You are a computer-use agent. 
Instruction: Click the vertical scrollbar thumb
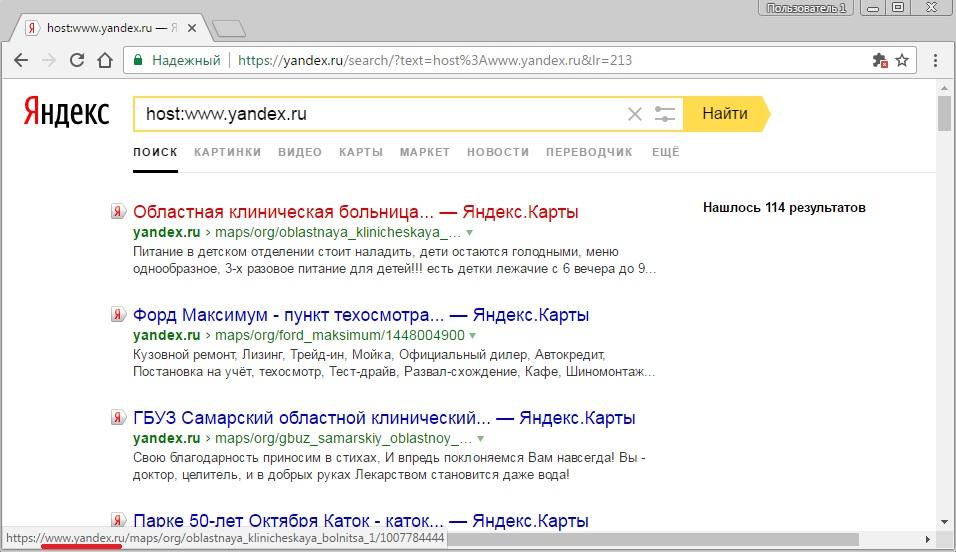pos(944,113)
